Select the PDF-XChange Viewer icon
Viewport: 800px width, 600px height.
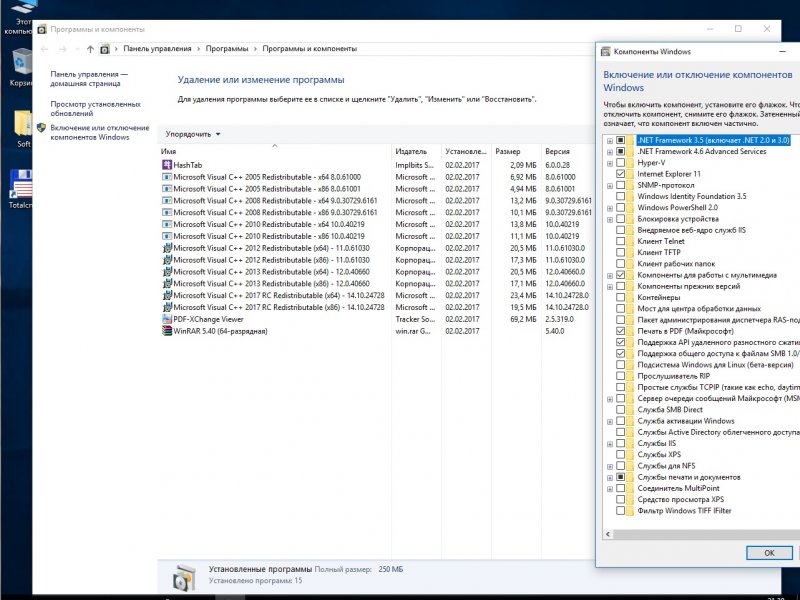[167, 319]
